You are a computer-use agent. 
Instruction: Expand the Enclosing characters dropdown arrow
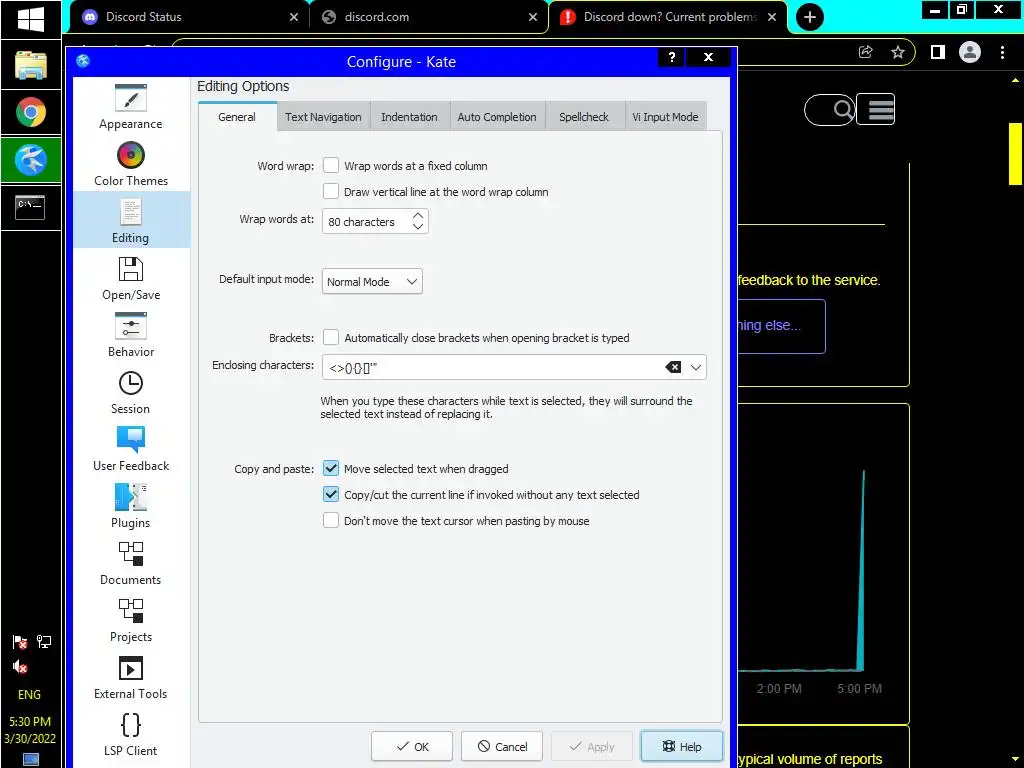[696, 367]
